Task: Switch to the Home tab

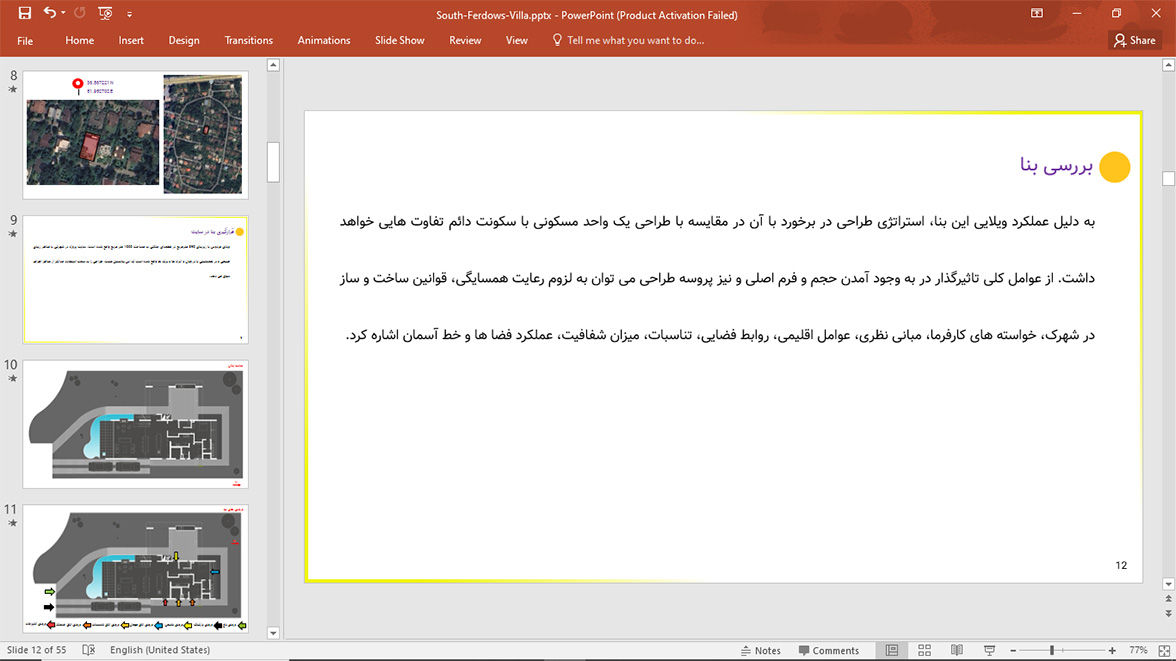Action: click(x=80, y=41)
